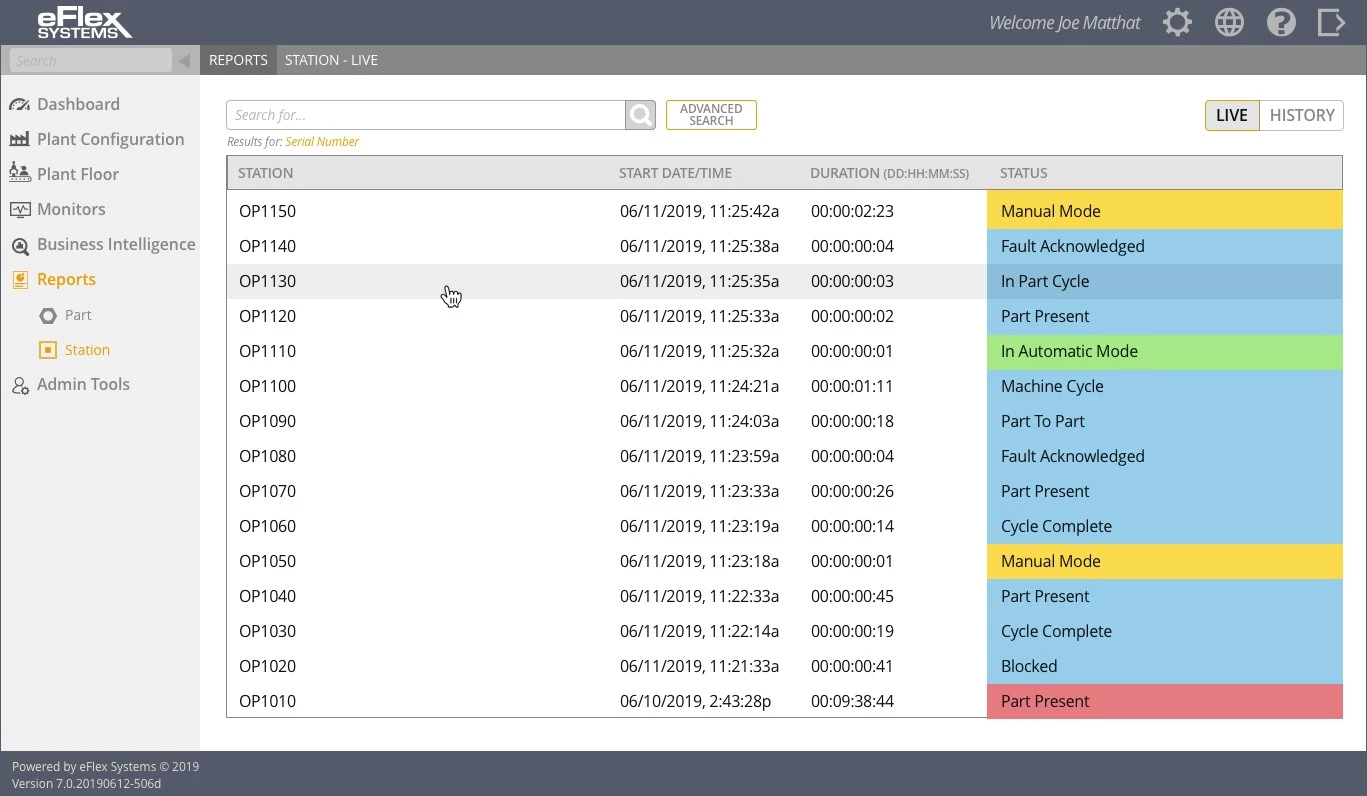The width and height of the screenshot is (1367, 796).
Task: Collapse sidebar with the left arrow
Action: tap(184, 61)
